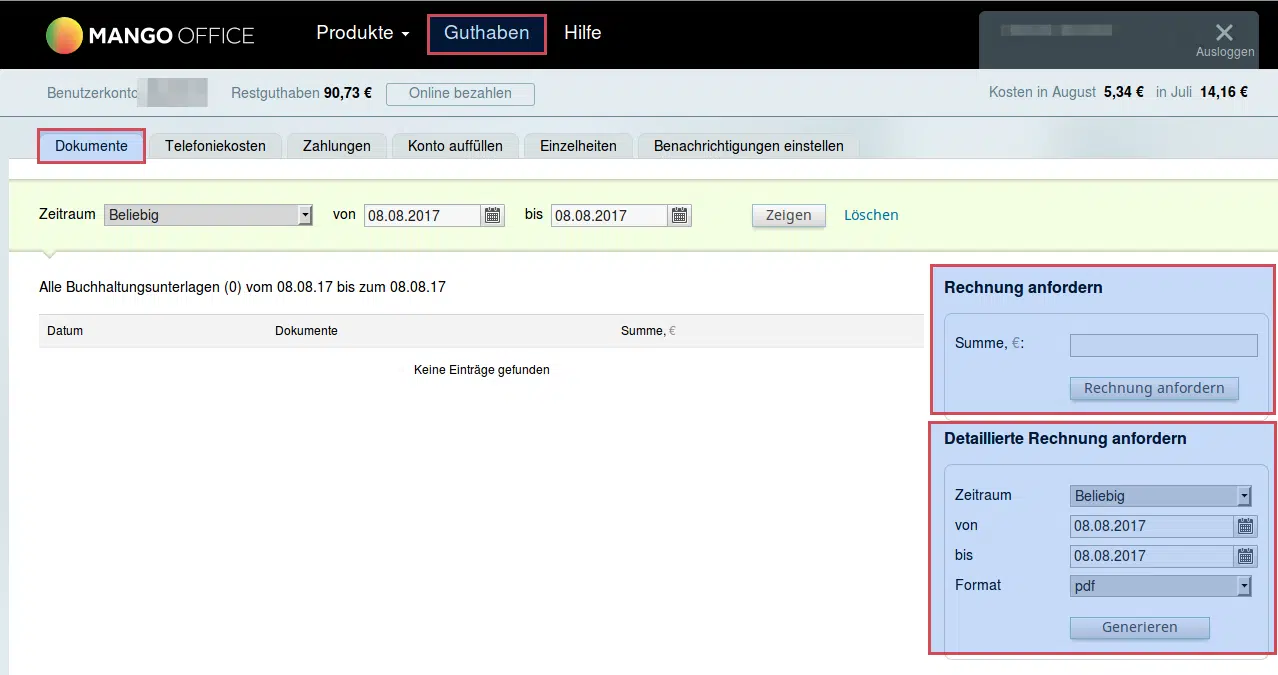Click the 'Alle Buchhaltungsunterlagen (0)' summary line

[x=242, y=287]
